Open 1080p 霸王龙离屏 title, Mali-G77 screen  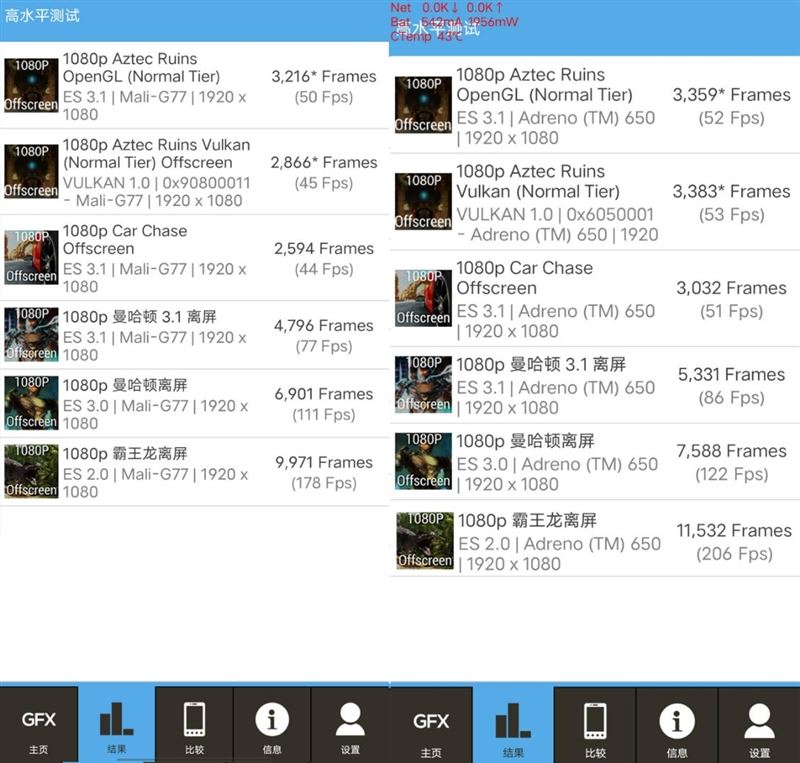click(x=124, y=453)
